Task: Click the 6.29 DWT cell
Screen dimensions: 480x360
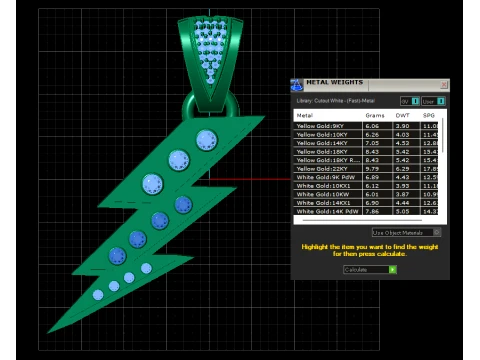Action: [406, 169]
